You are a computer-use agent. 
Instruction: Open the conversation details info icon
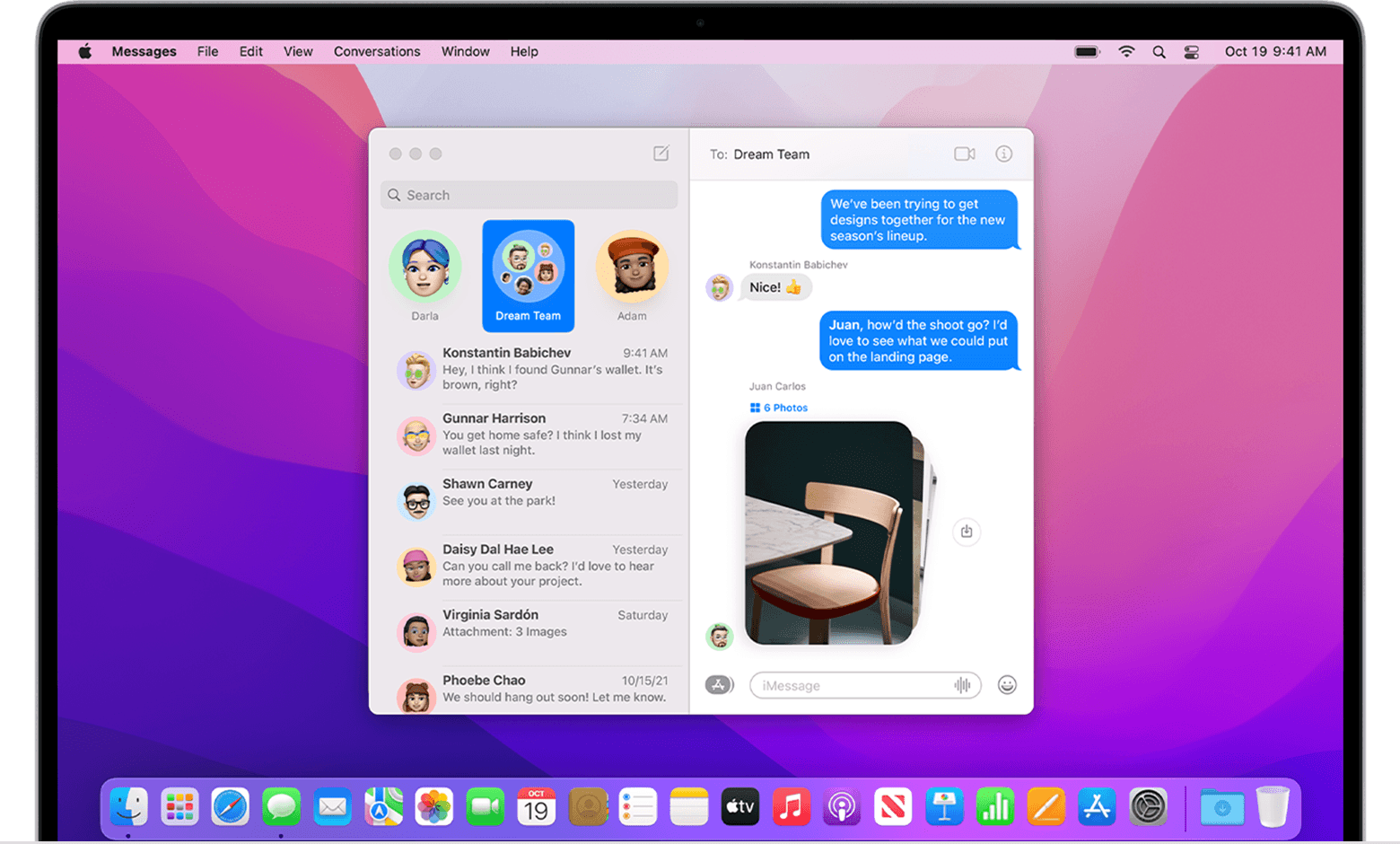coord(1003,154)
